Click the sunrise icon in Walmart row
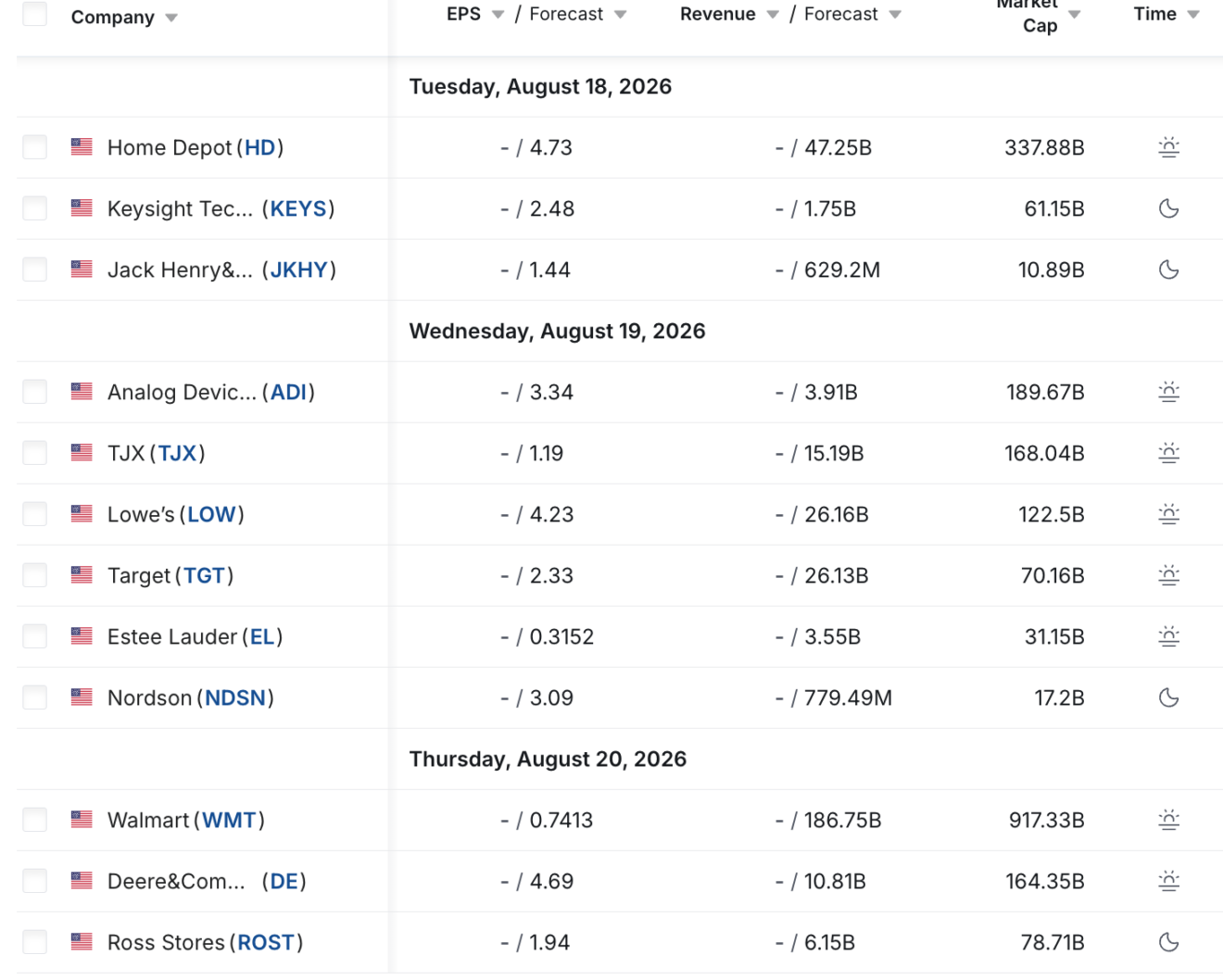 (1168, 820)
